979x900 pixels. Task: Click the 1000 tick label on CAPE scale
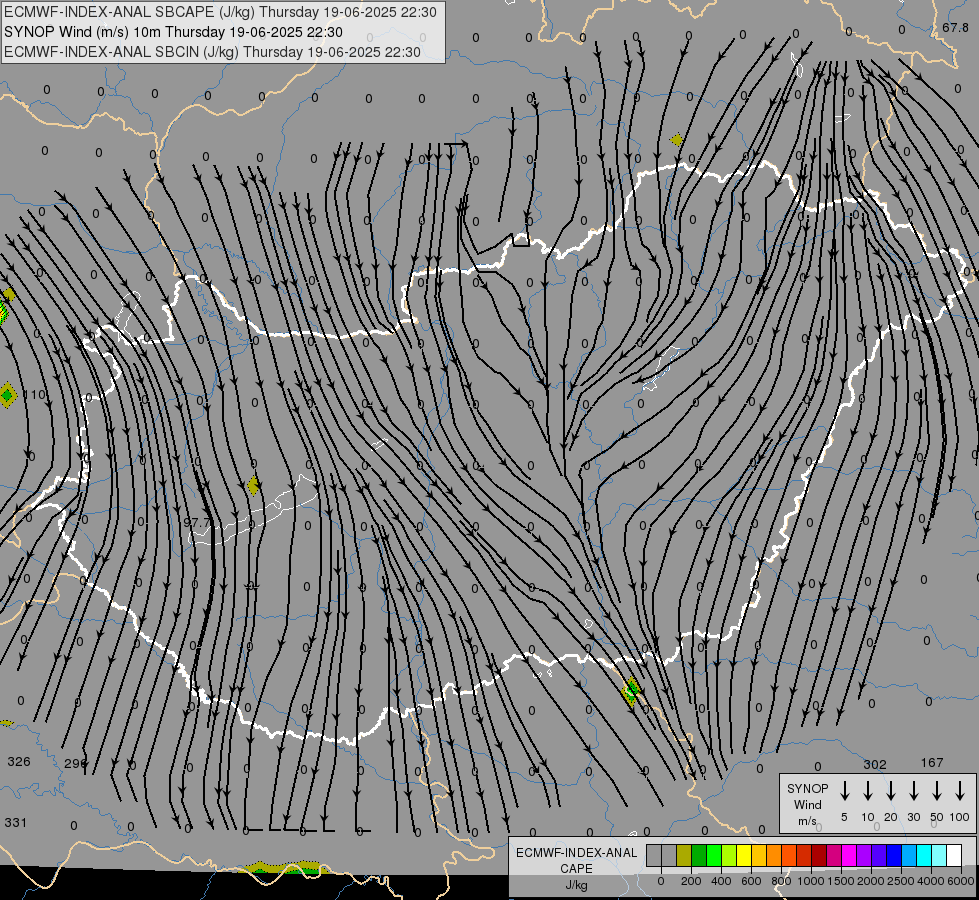(810, 881)
